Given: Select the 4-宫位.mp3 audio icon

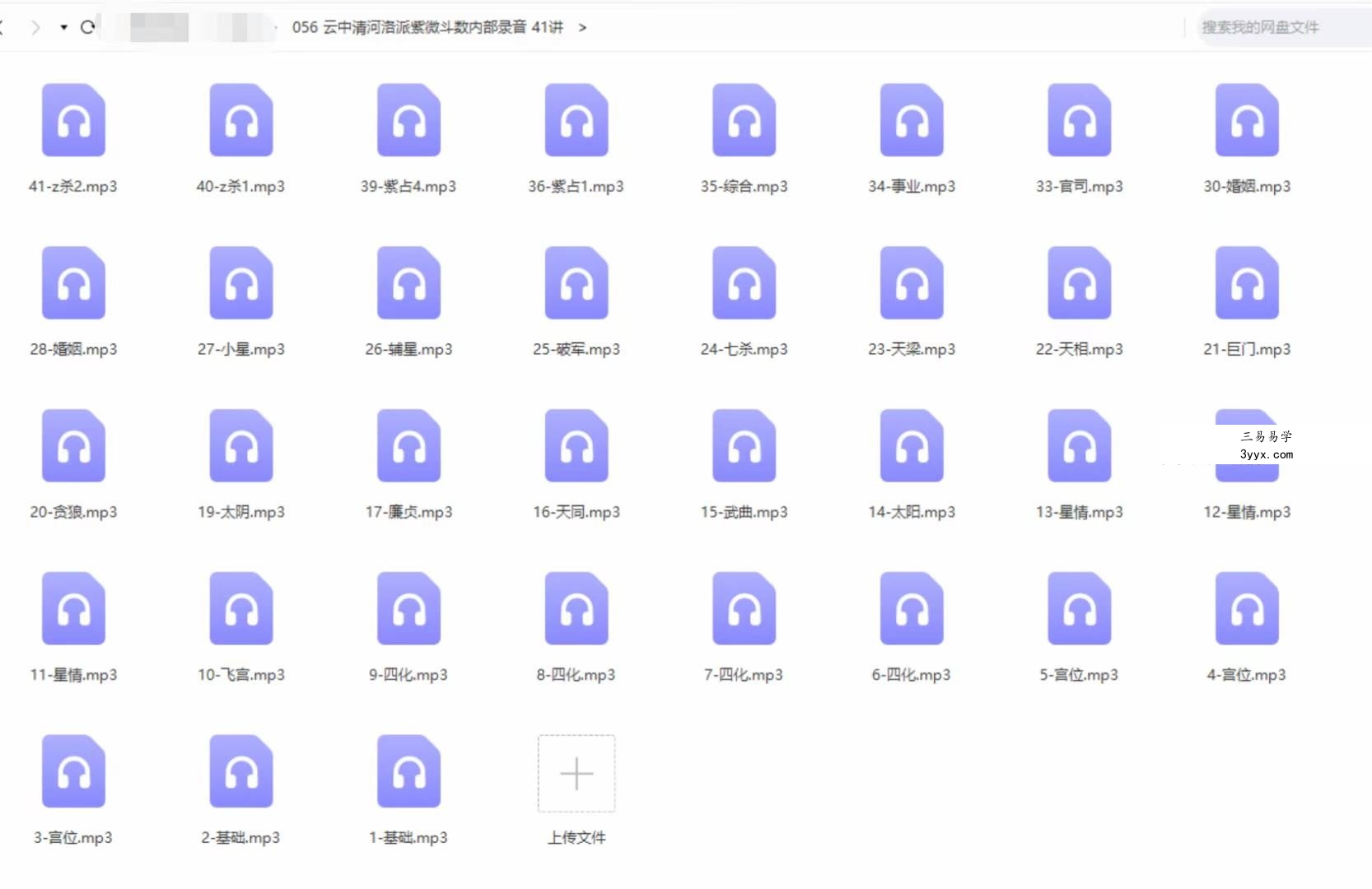Looking at the screenshot, I should coord(1247,609).
